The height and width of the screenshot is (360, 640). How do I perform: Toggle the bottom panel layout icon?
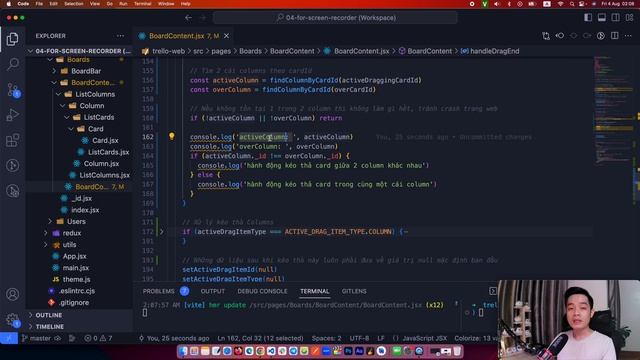(x=602, y=18)
